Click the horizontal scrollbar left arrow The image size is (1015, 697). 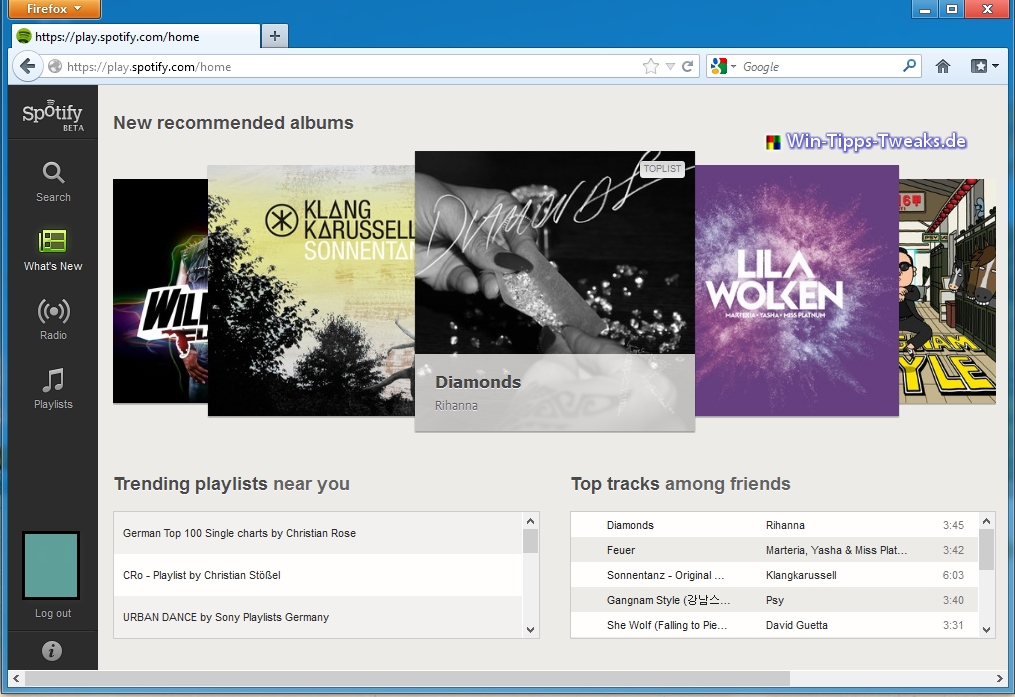pos(17,679)
